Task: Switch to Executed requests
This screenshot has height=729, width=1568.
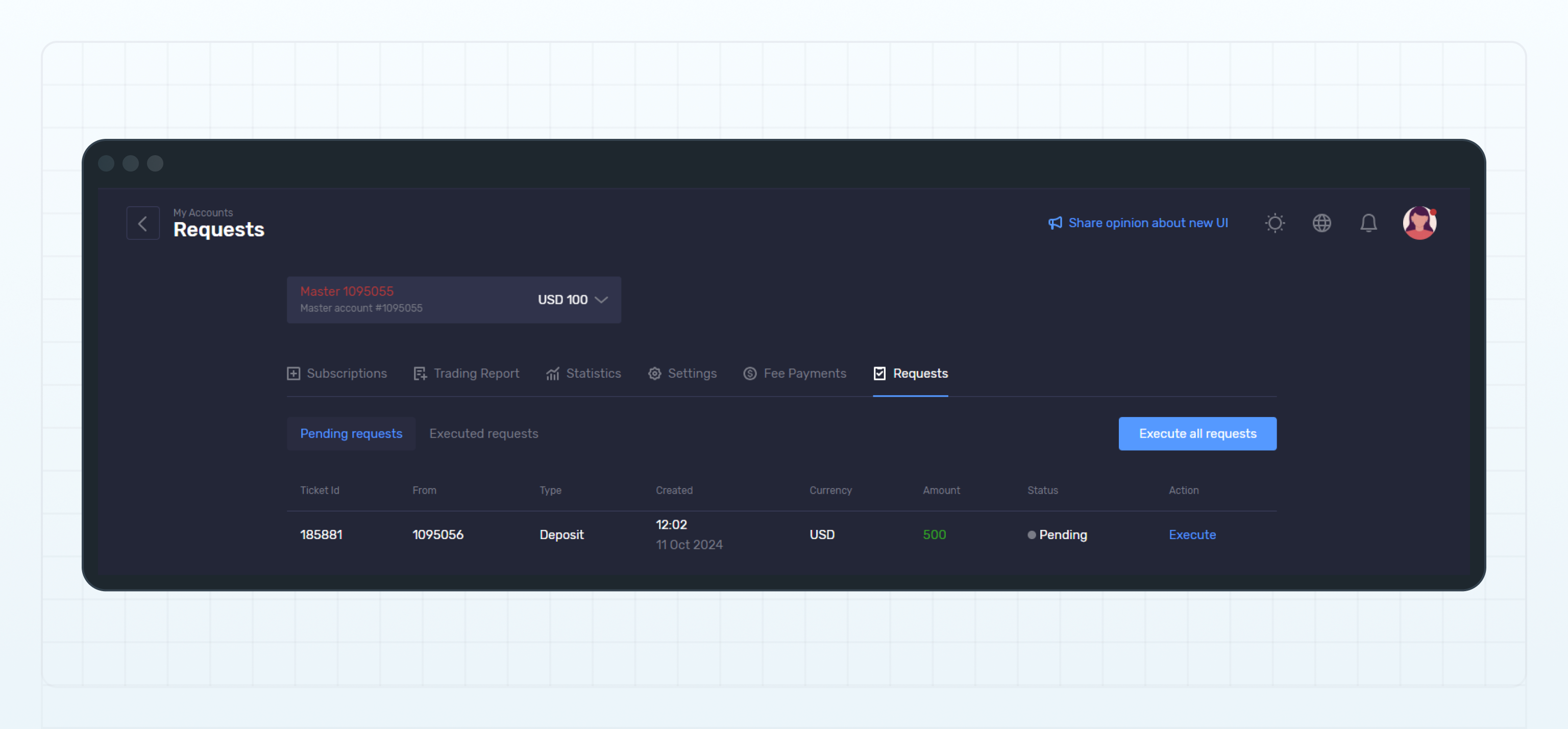Action: (483, 433)
